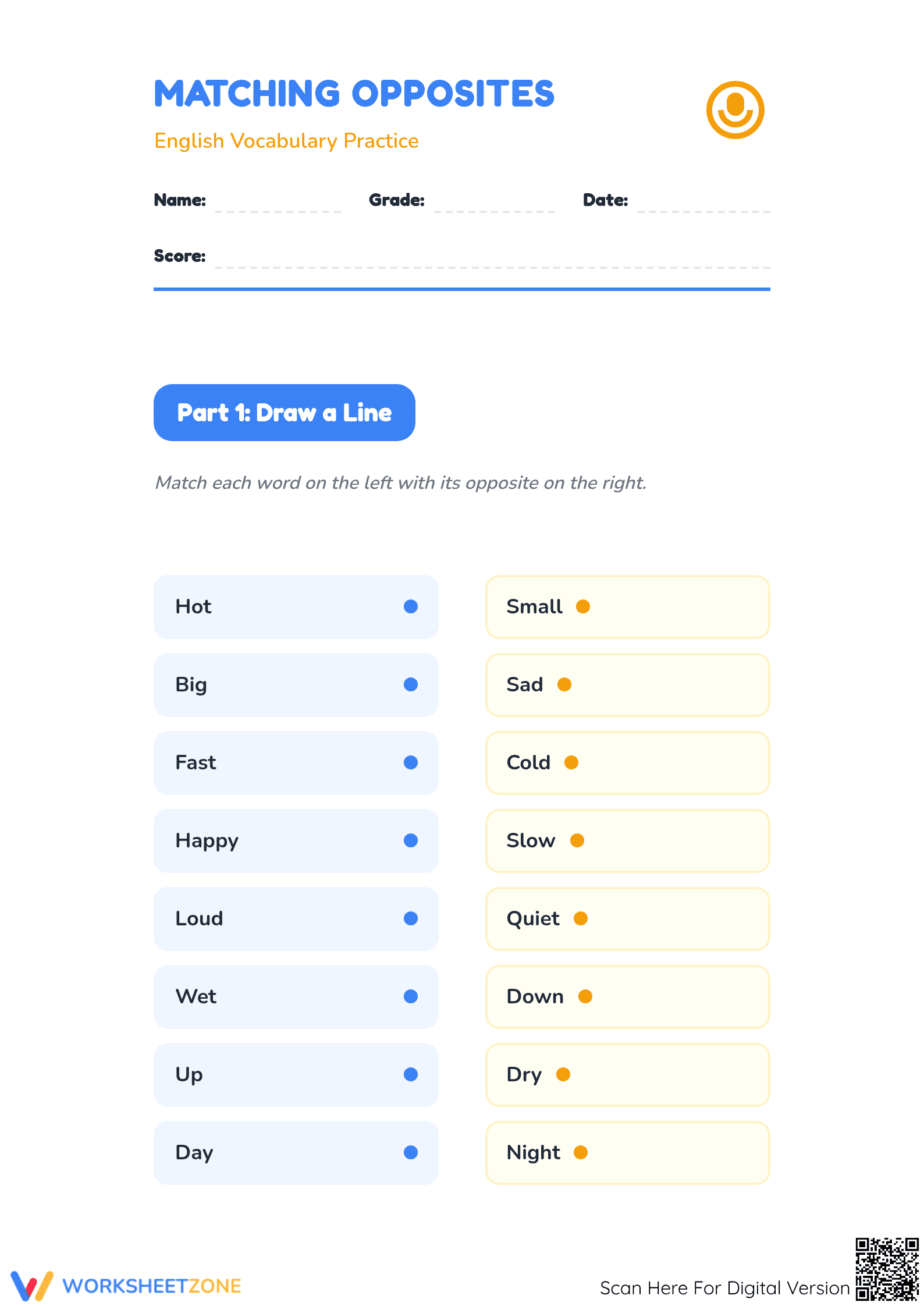Click the blue dot beside Happy
This screenshot has height=1306, width=924.
coord(411,840)
